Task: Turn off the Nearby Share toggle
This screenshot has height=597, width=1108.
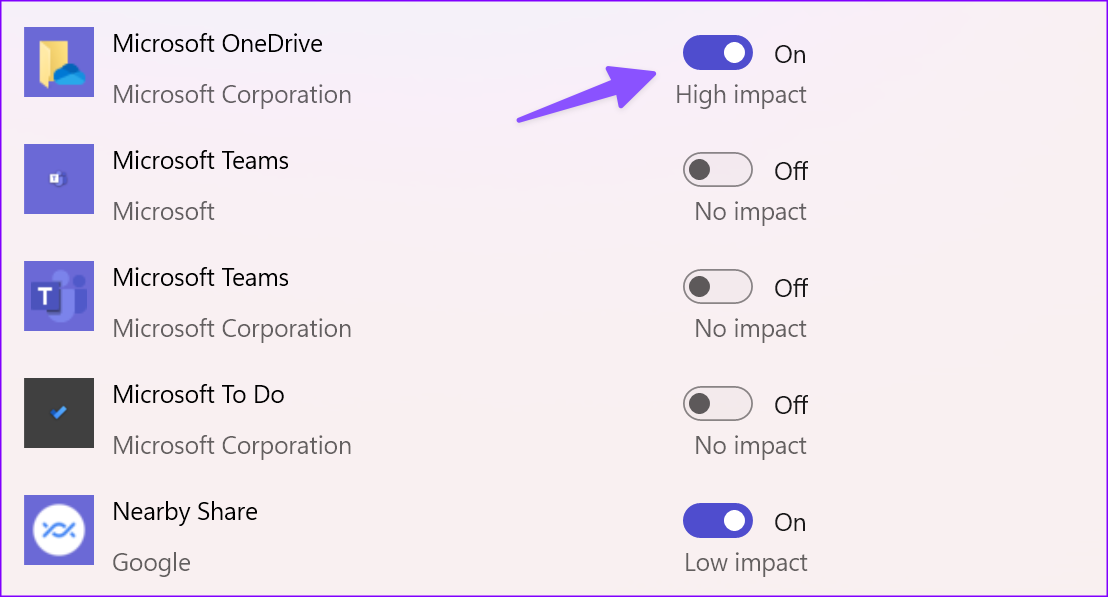Action: [x=717, y=521]
